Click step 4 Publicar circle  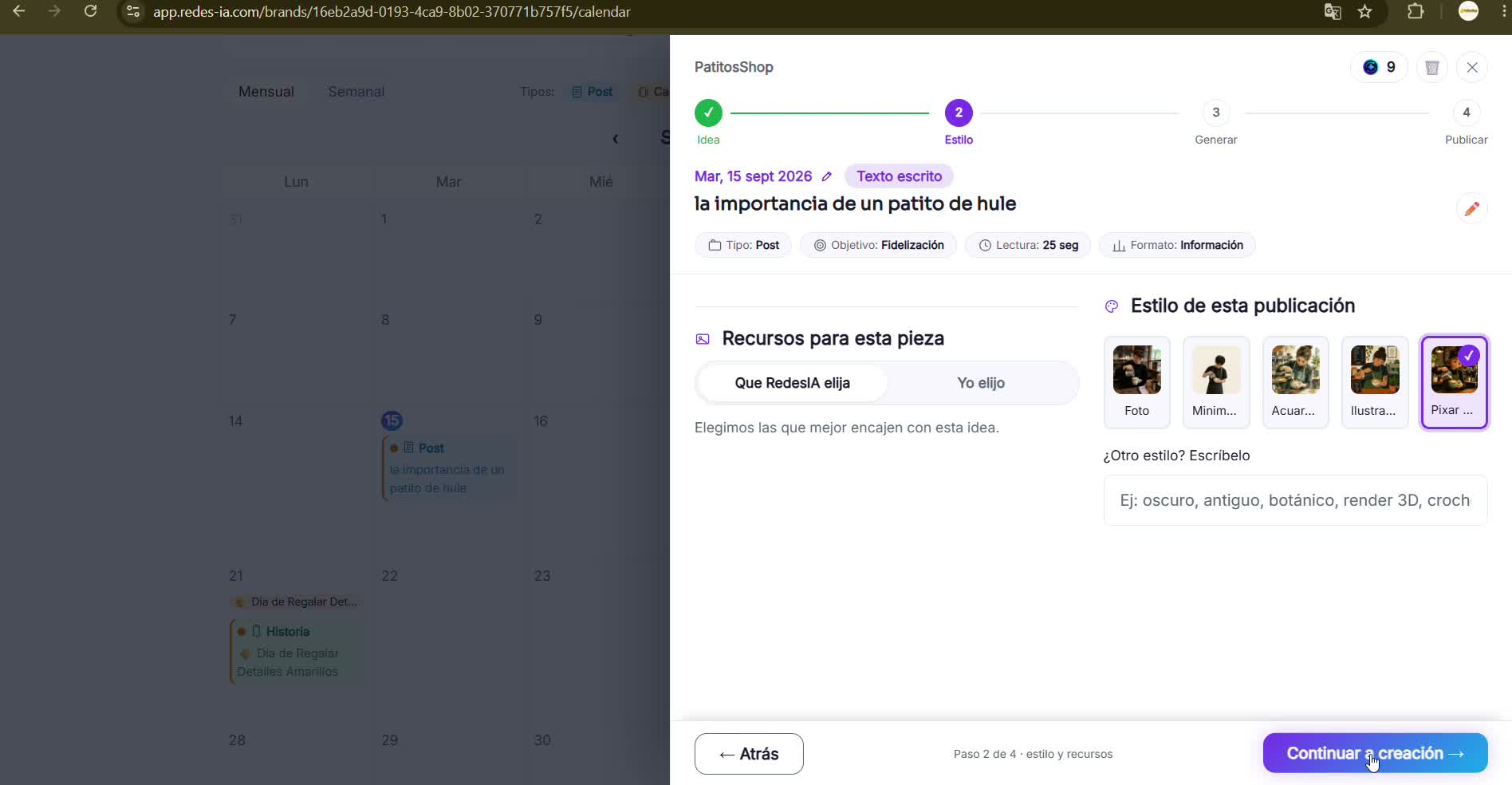tap(1467, 113)
